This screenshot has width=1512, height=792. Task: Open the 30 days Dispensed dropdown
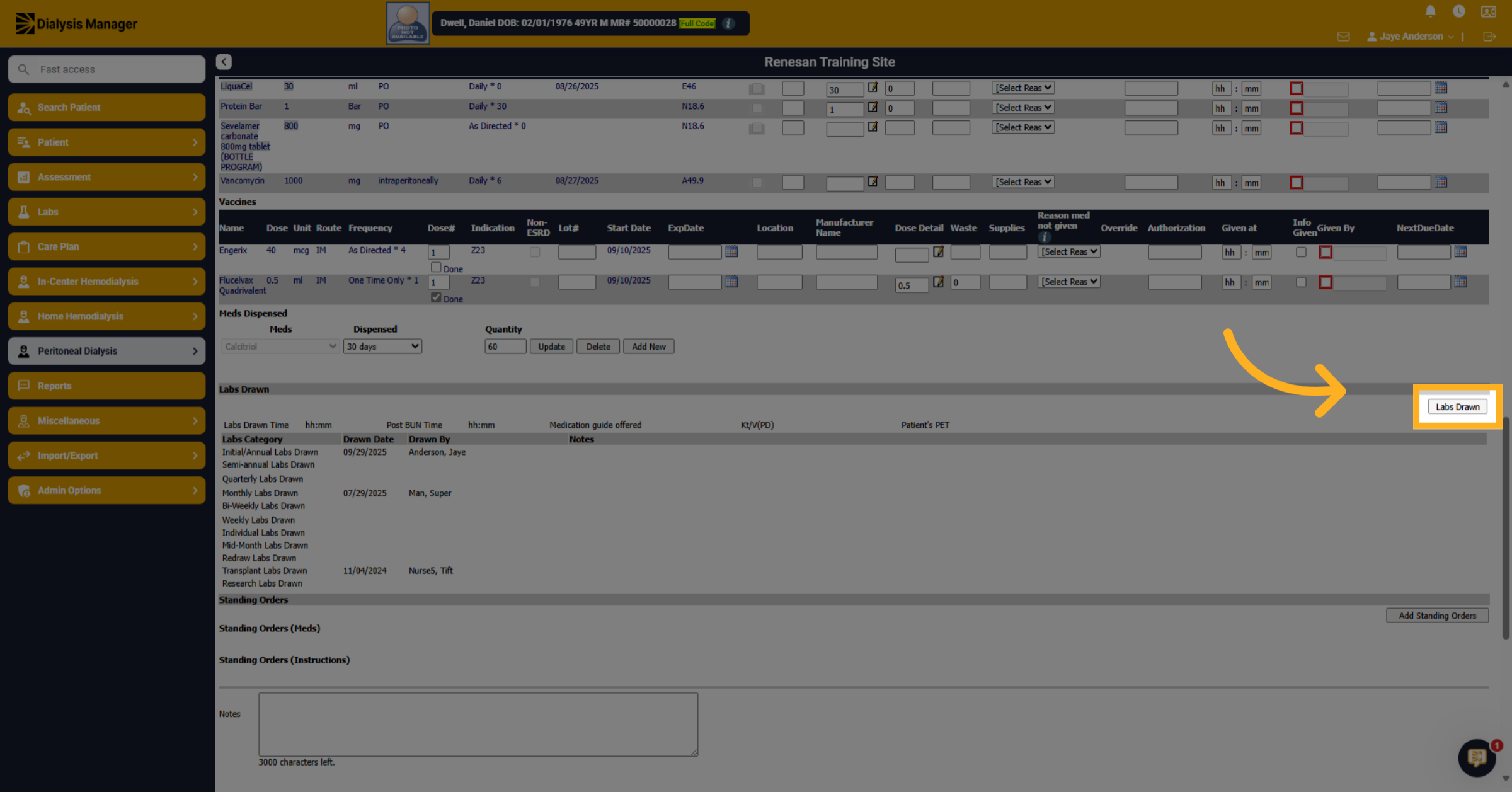[382, 347]
